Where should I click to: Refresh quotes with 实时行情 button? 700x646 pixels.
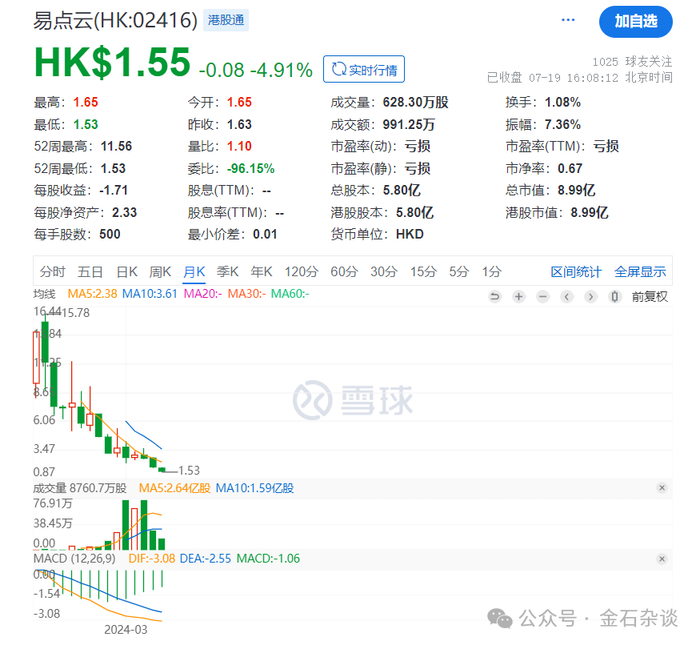[x=364, y=69]
